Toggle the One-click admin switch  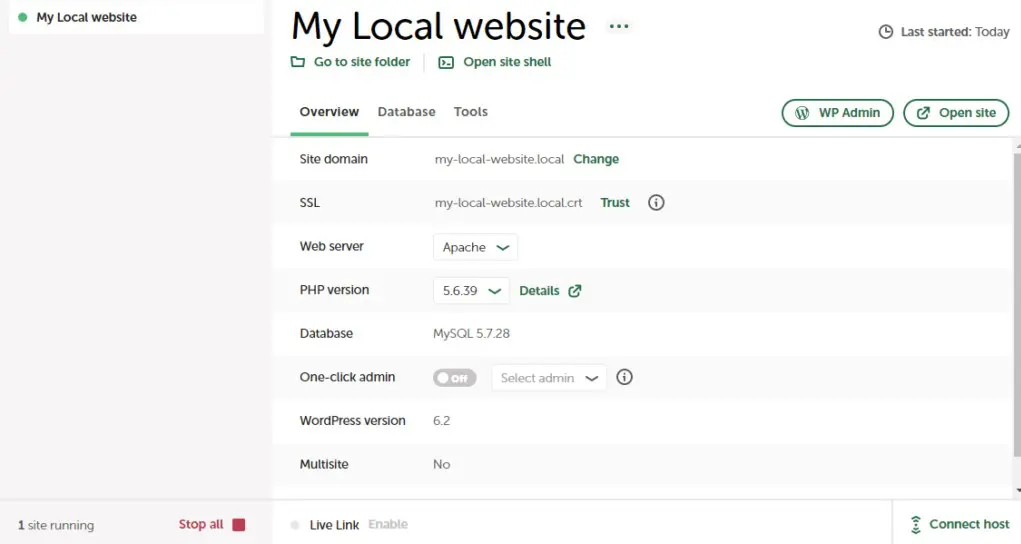454,378
